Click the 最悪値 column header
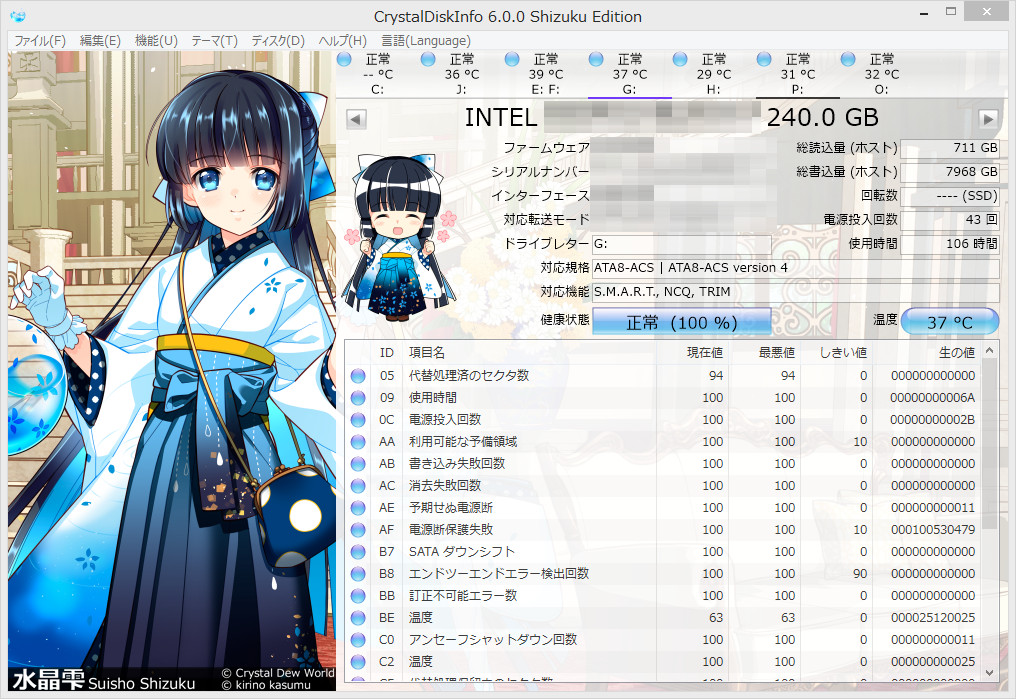 coord(777,352)
